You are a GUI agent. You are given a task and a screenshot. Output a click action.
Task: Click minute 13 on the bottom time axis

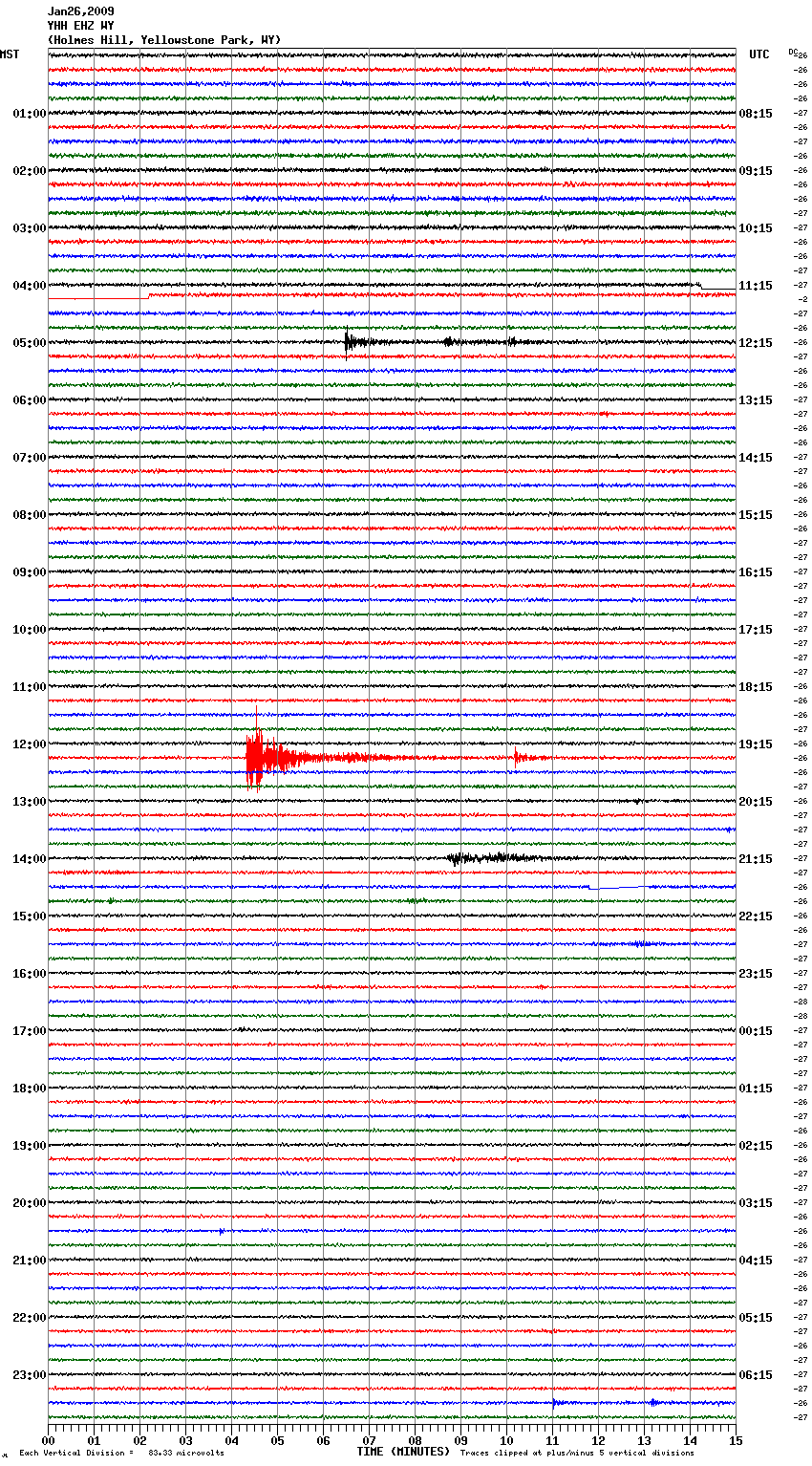645,1440
